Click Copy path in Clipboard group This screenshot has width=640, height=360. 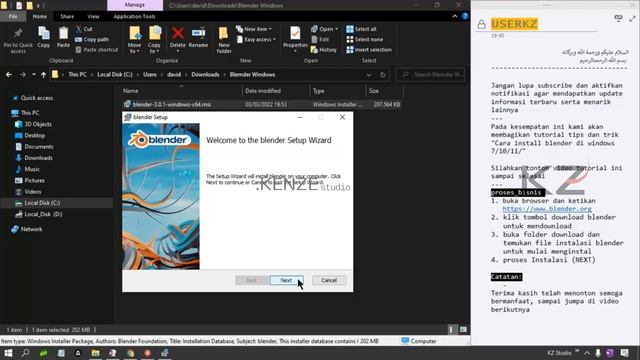point(92,40)
